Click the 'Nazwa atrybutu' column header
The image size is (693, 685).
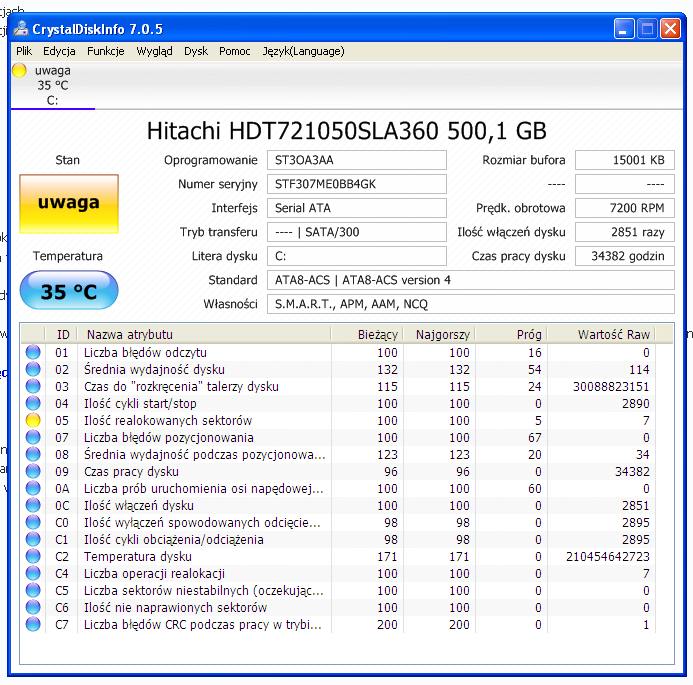click(x=204, y=335)
